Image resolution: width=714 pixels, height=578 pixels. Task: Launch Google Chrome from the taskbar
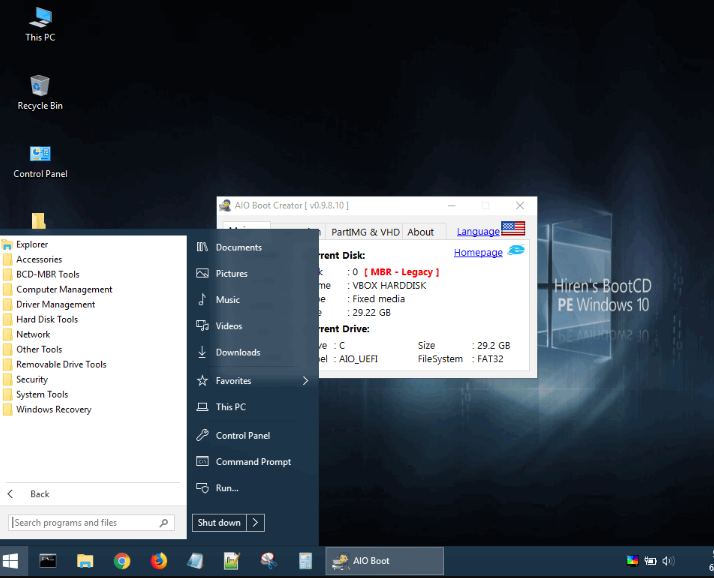tap(122, 561)
